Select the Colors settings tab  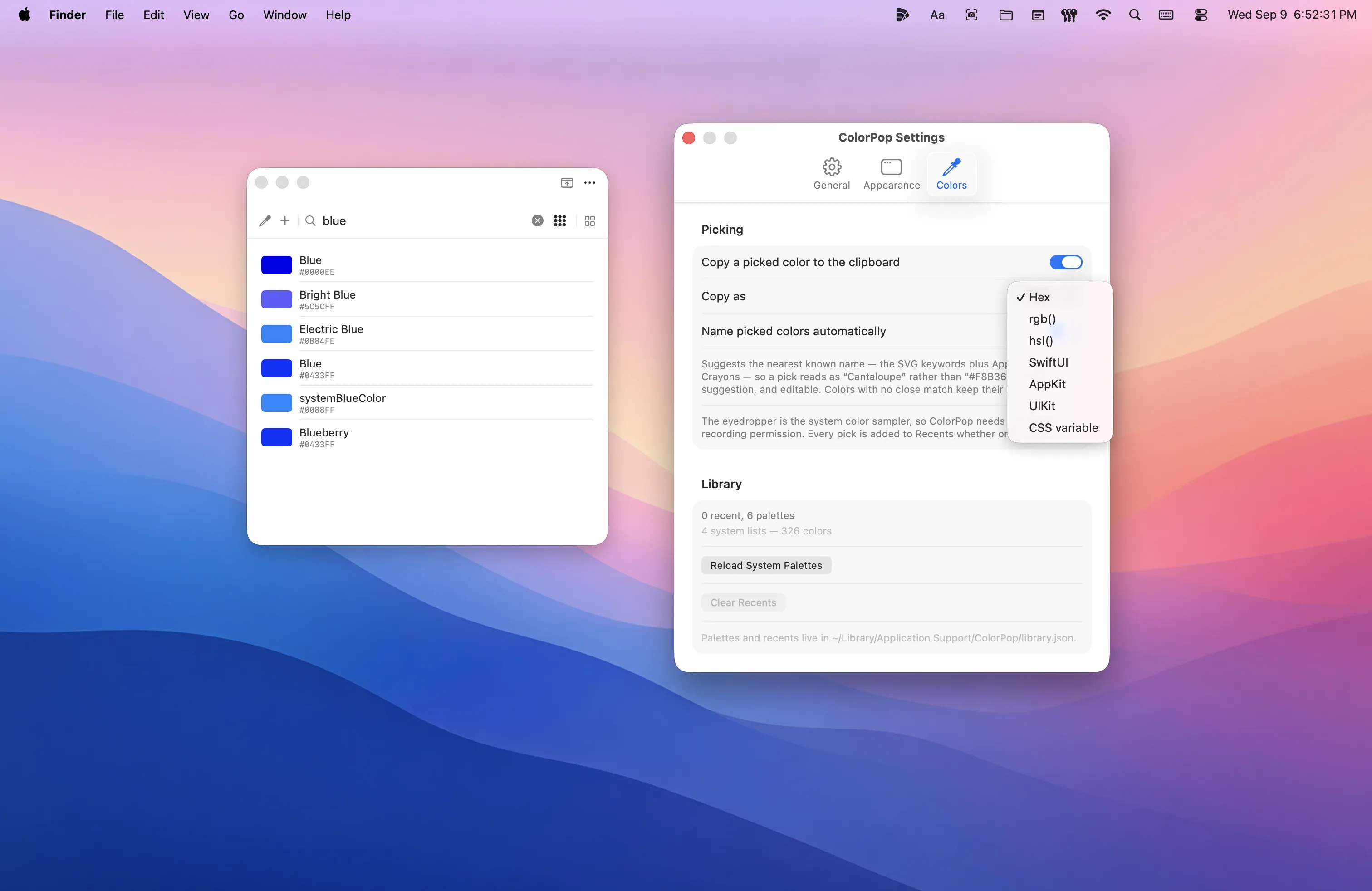pyautogui.click(x=951, y=174)
